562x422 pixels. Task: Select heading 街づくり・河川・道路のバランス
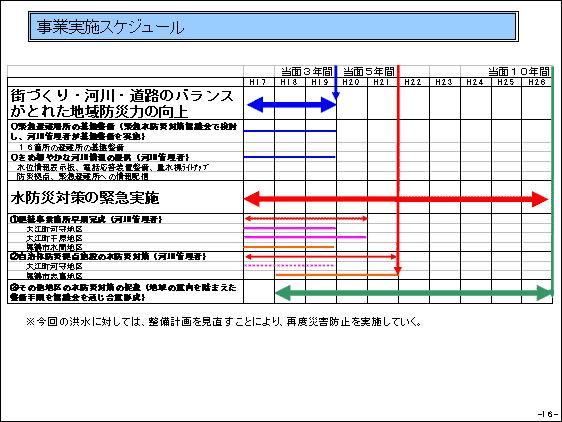point(122,96)
